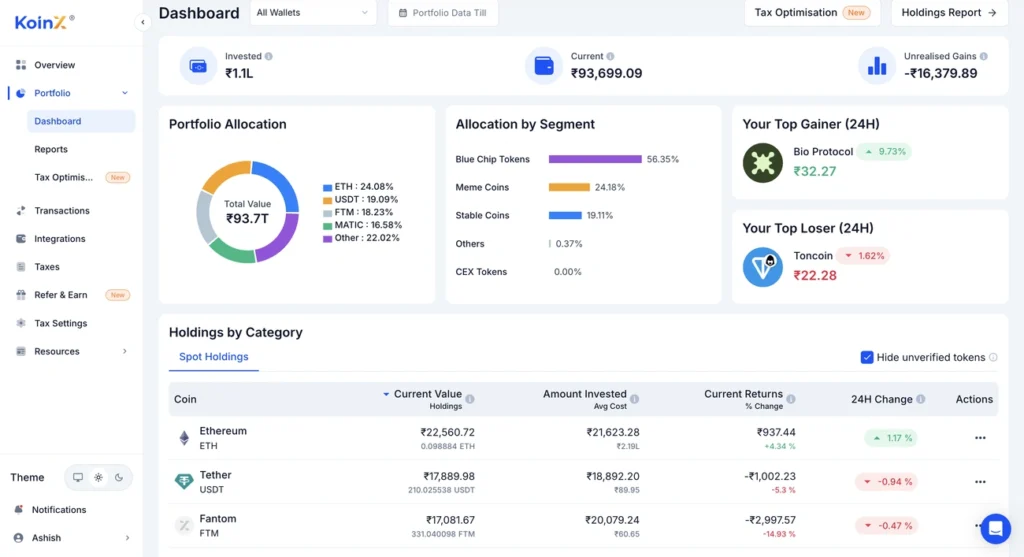
Task: Click the Notifications bell icon
Action: [x=19, y=510]
